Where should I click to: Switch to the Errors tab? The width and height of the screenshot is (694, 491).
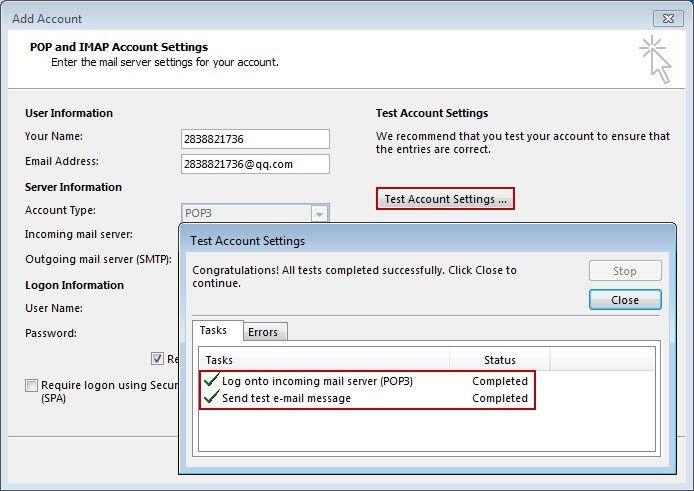(x=263, y=332)
